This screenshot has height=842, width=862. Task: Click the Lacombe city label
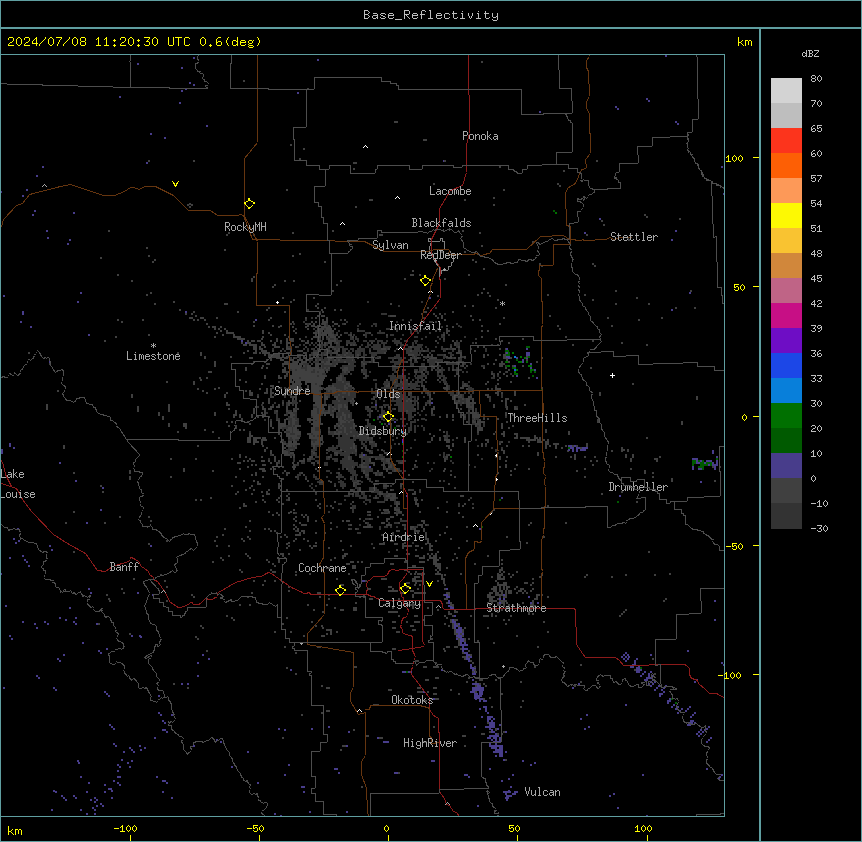click(x=450, y=191)
